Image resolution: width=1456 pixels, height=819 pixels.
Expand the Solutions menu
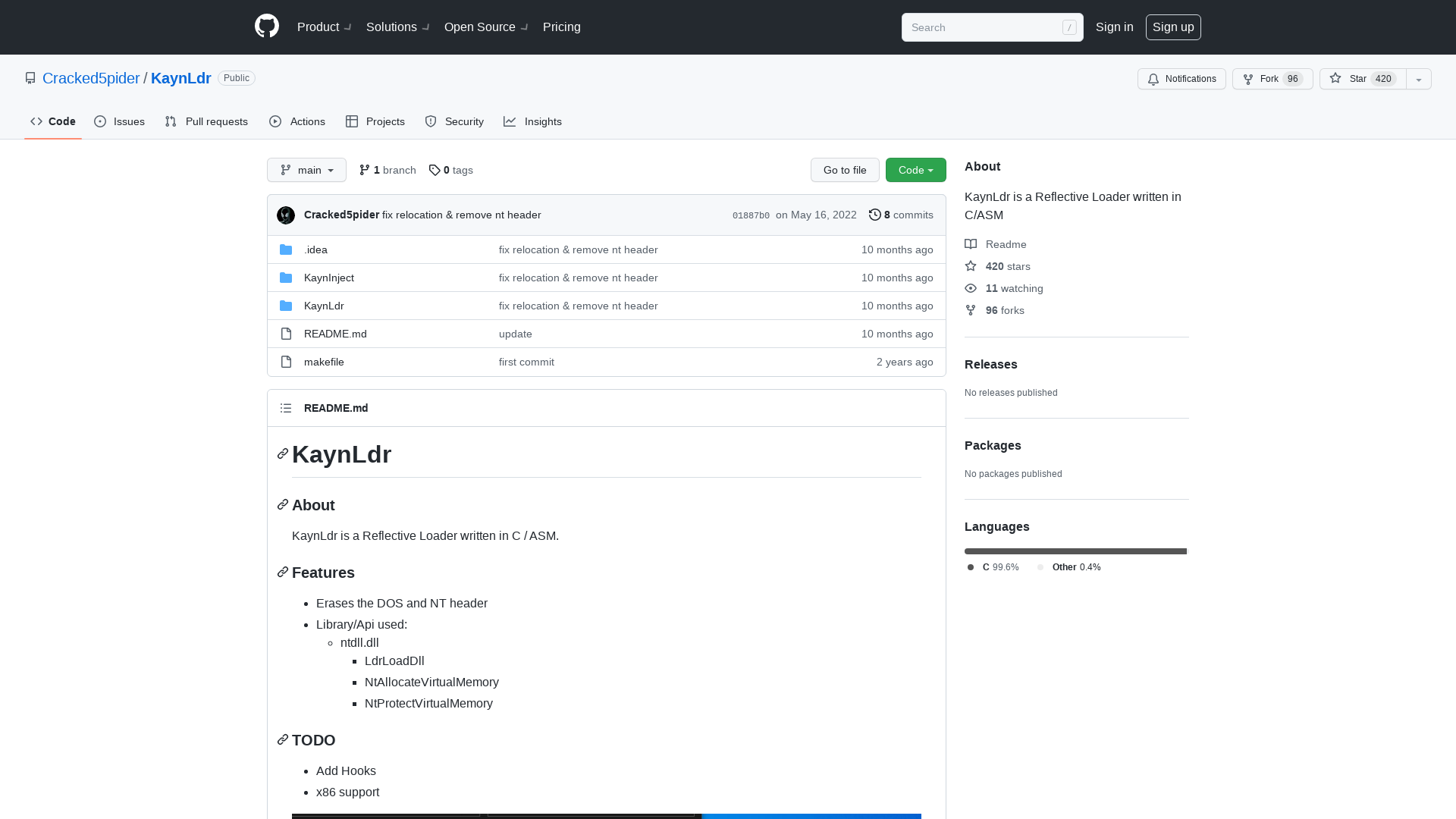[397, 27]
